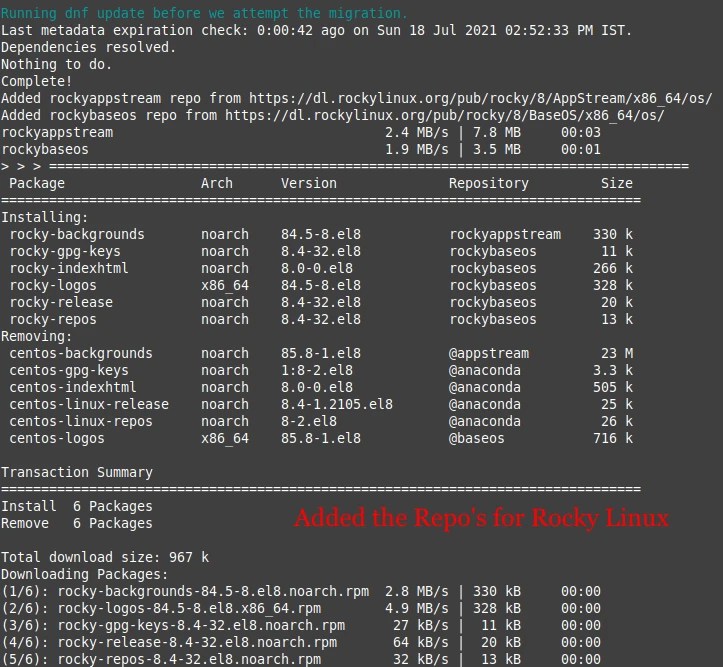Click the @baseos repository entry

point(477,439)
